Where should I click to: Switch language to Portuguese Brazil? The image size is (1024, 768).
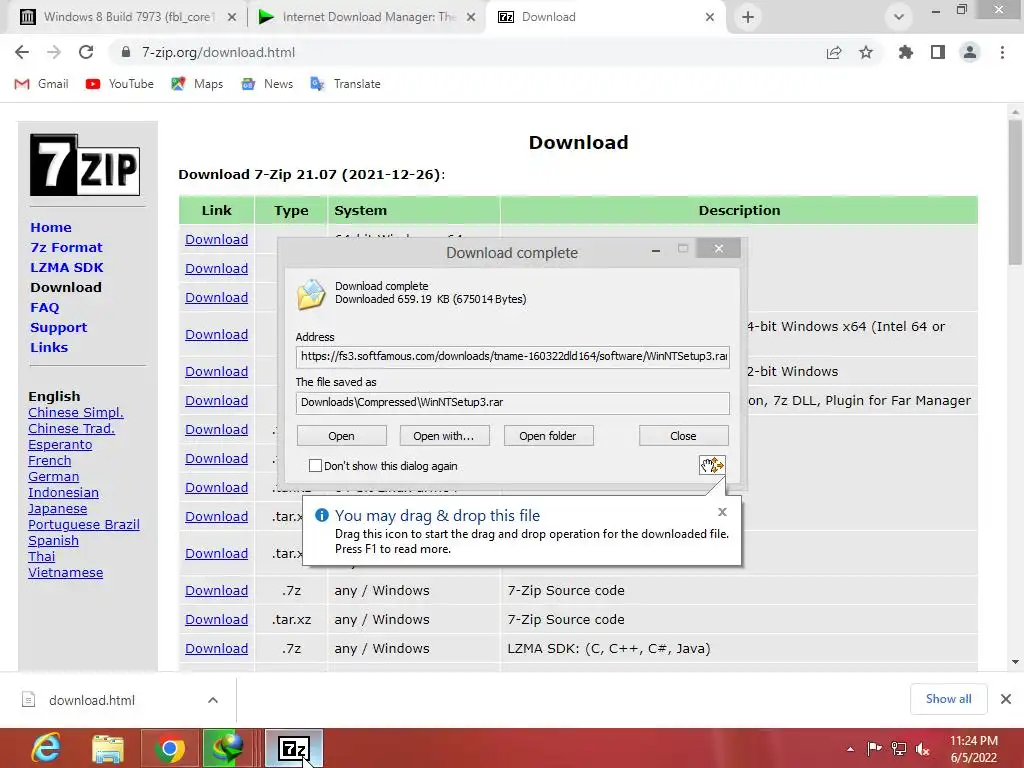tap(84, 524)
